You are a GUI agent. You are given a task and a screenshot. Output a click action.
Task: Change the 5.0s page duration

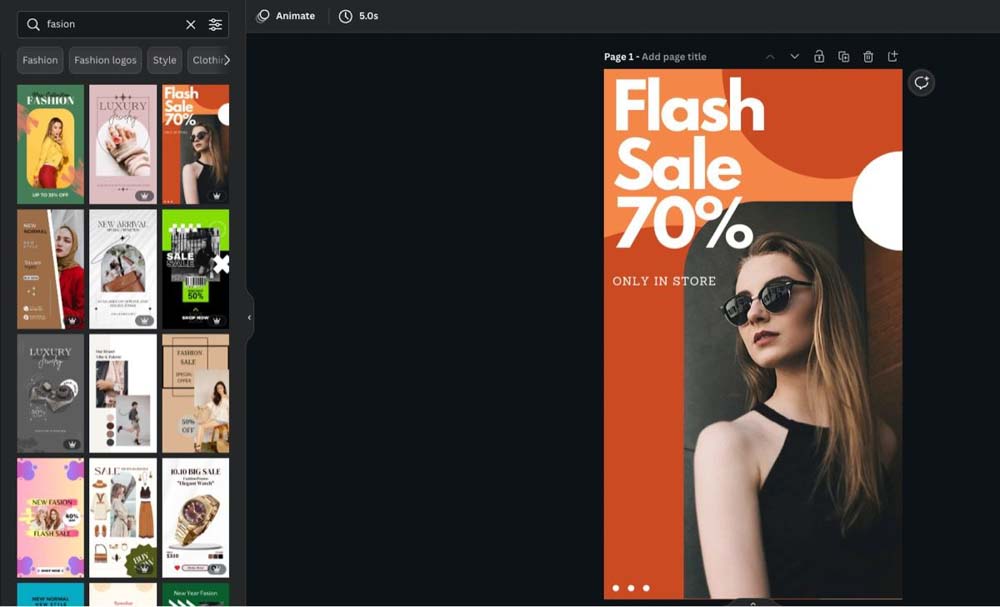358,16
